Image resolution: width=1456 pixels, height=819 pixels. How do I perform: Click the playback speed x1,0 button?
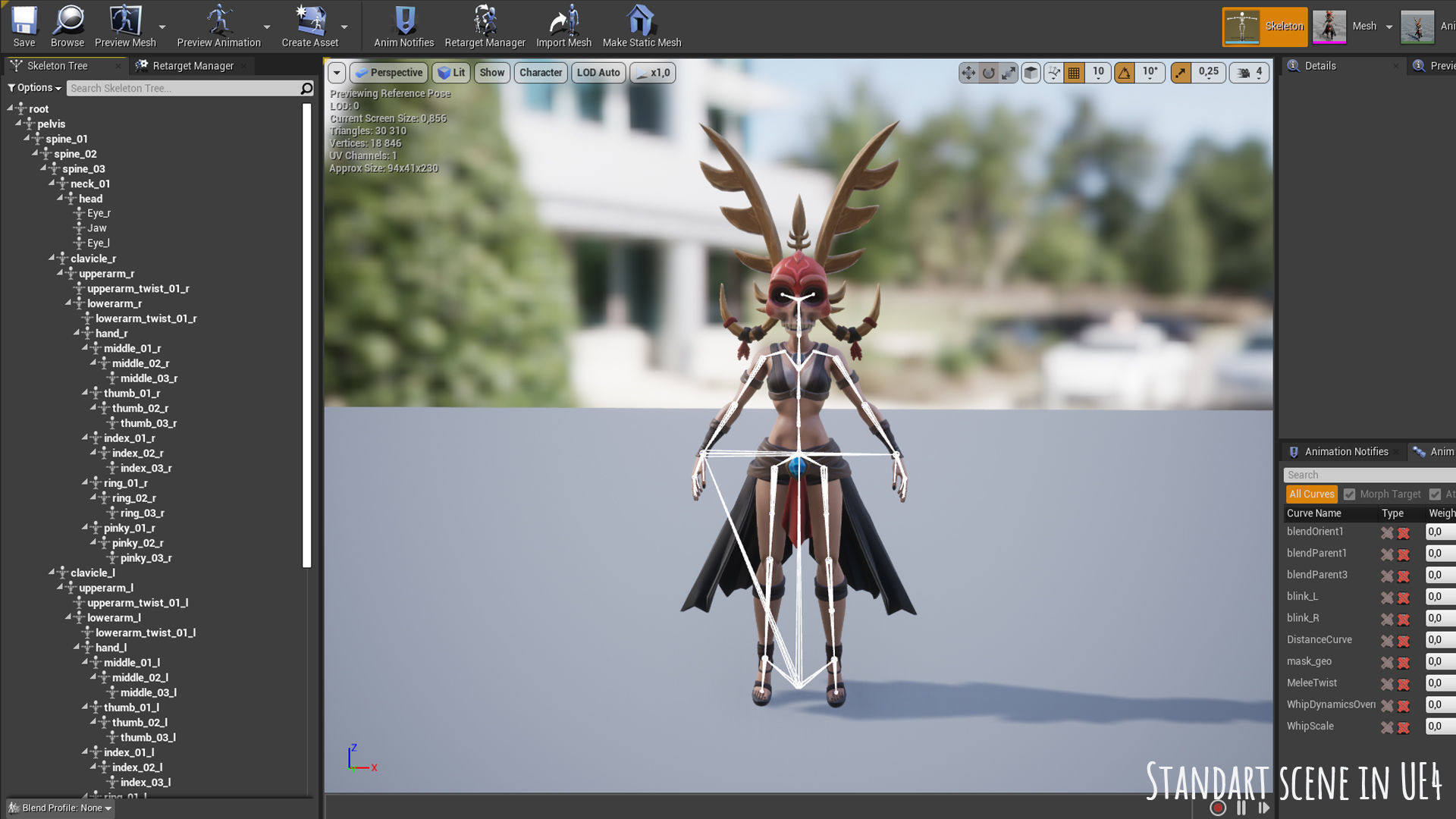(653, 73)
